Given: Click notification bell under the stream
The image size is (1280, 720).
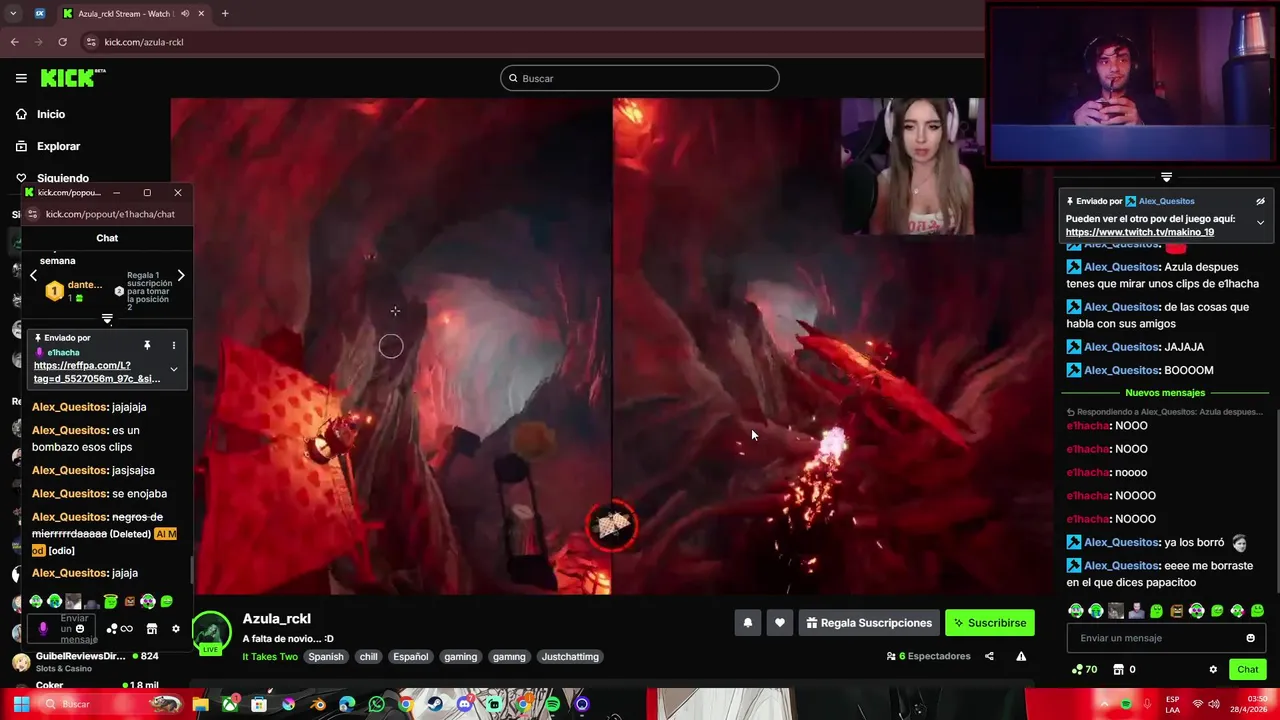Looking at the screenshot, I should (x=747, y=623).
